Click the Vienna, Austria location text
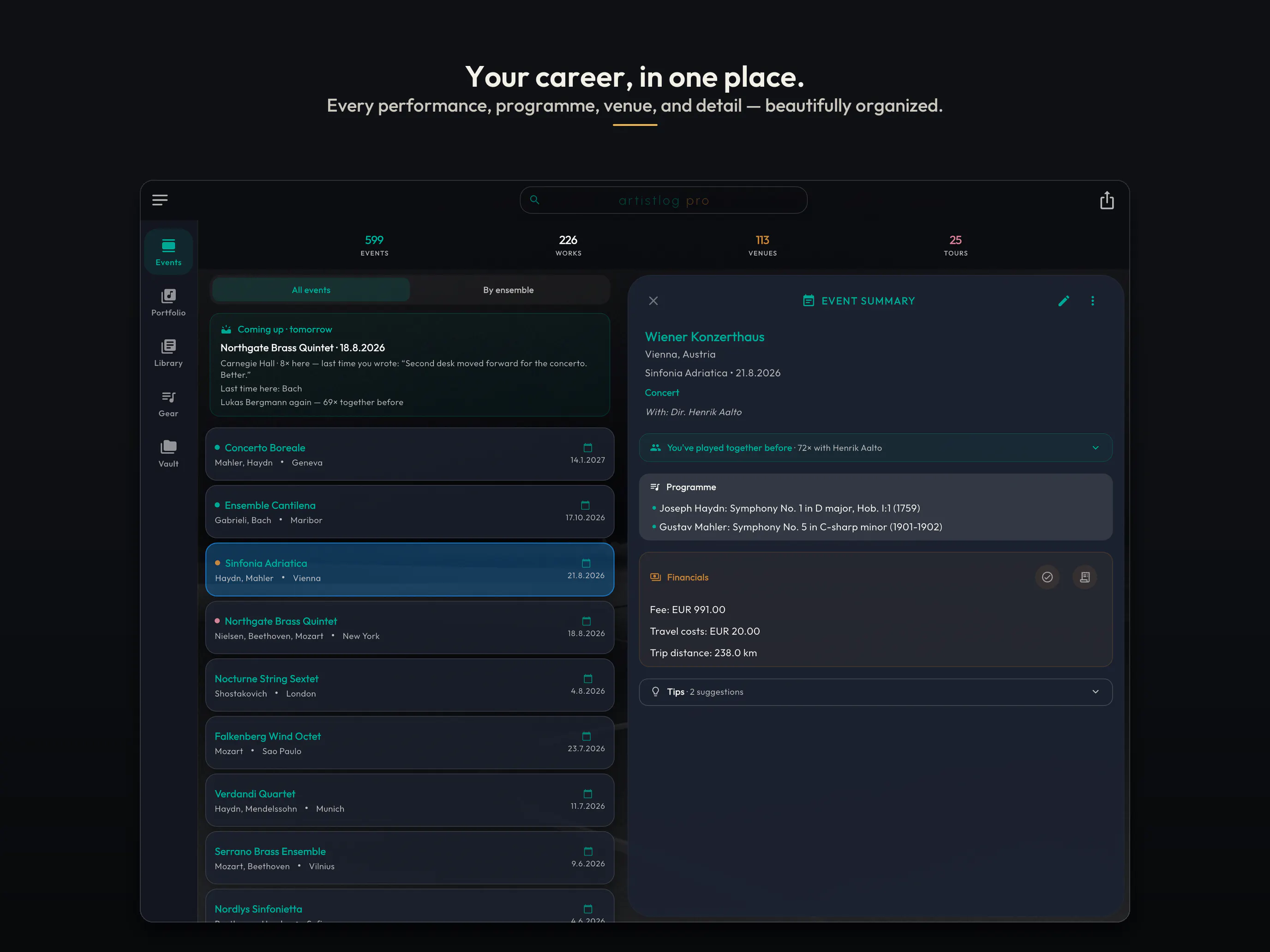 tap(680, 354)
